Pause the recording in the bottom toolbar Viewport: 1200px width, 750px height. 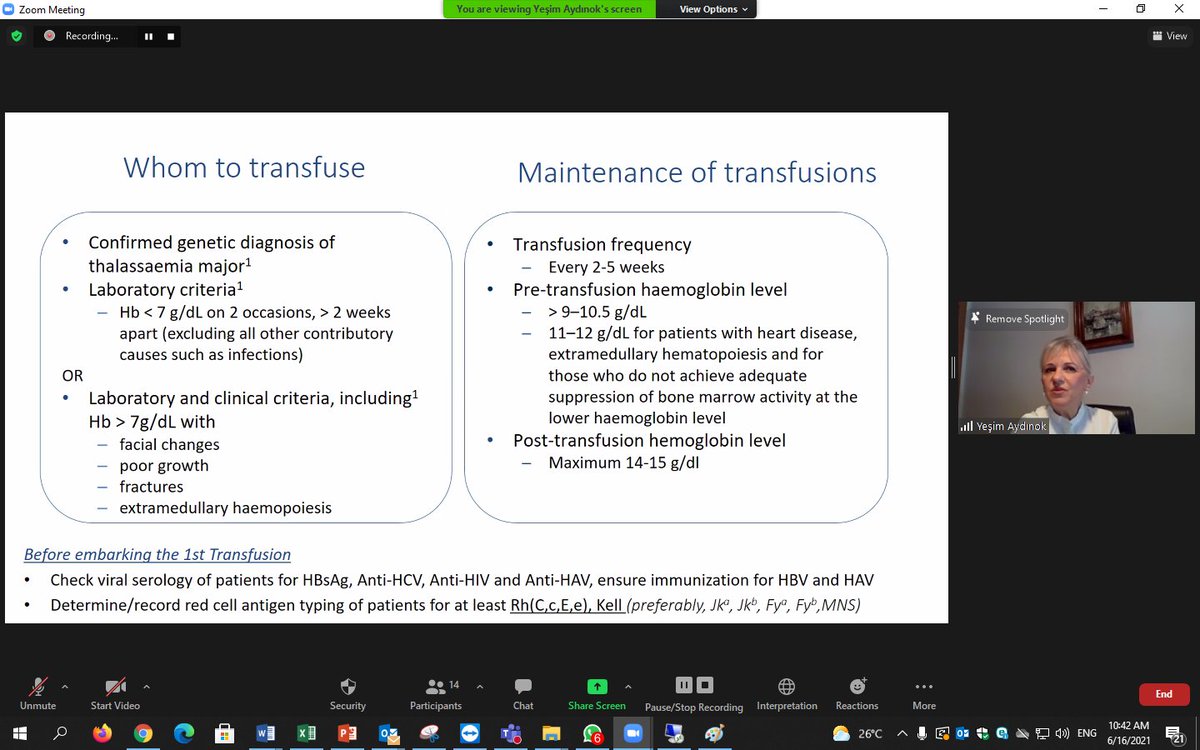(x=684, y=685)
